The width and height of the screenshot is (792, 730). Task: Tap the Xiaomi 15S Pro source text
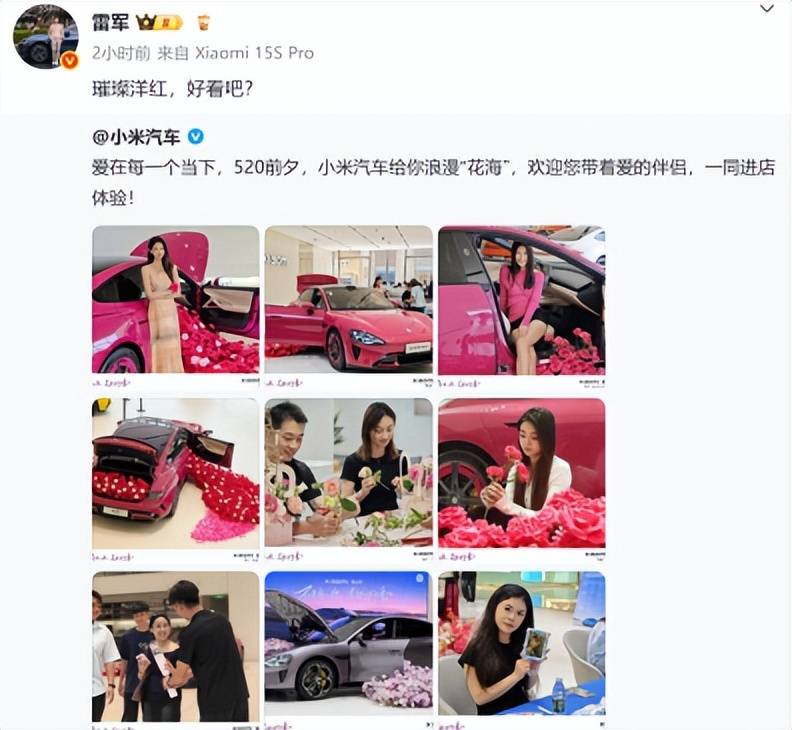(255, 53)
